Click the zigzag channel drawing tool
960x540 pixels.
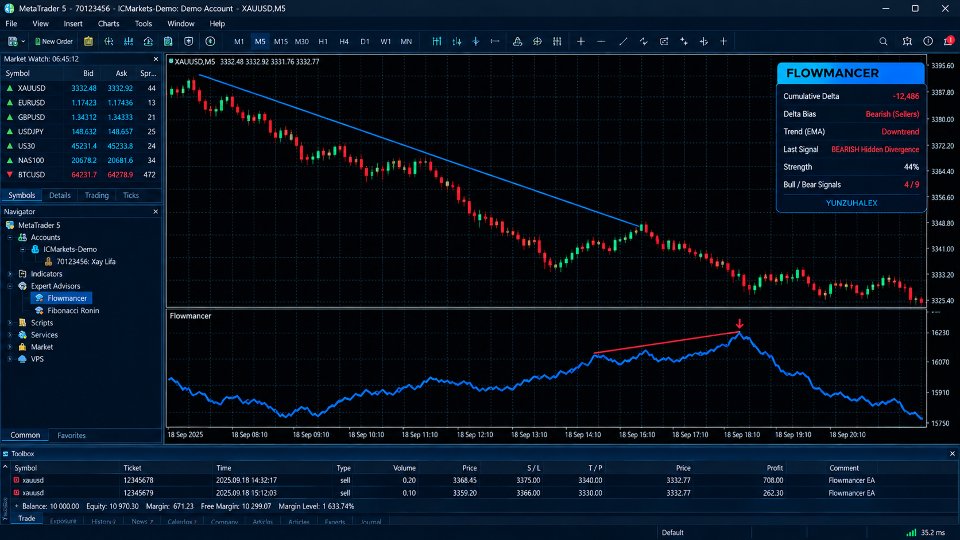(643, 42)
